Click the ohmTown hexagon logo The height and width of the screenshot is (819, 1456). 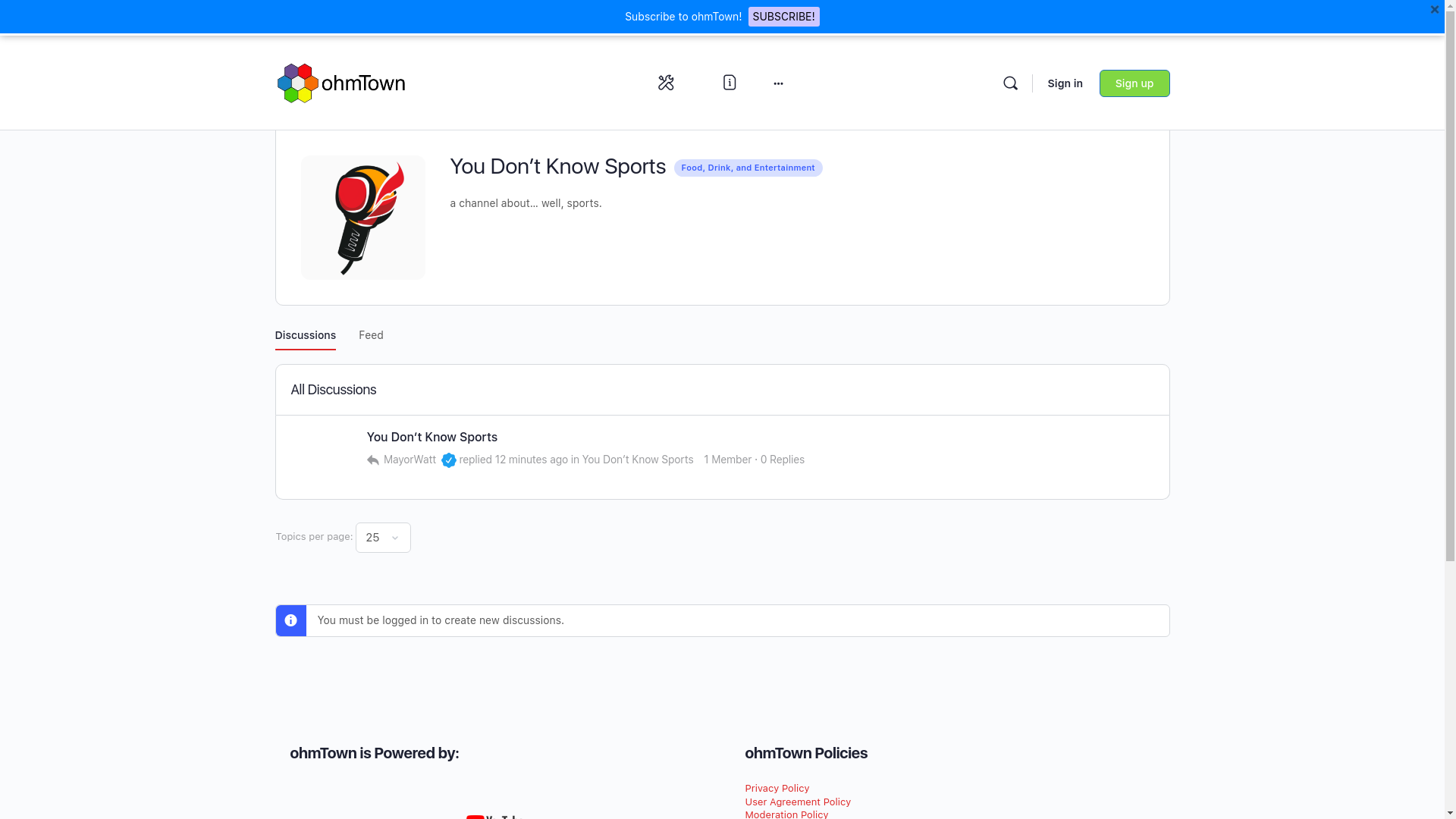341,83
